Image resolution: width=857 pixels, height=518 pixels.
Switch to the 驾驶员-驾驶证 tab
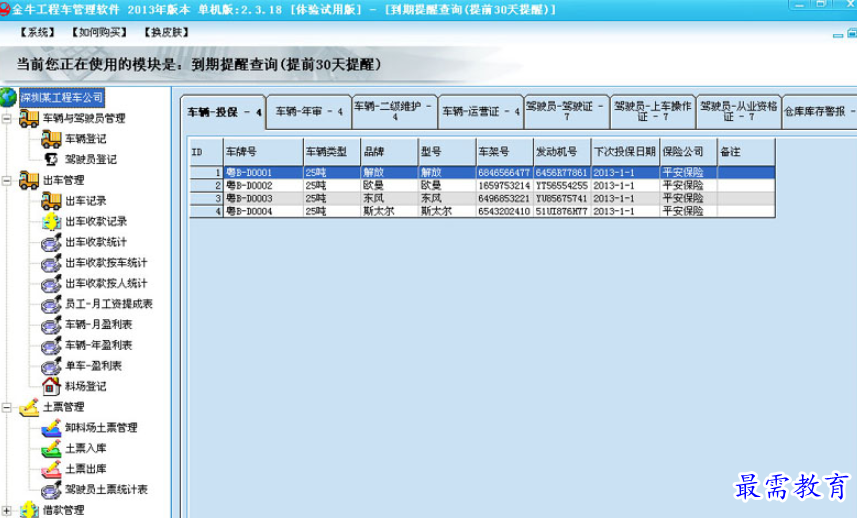[566, 109]
